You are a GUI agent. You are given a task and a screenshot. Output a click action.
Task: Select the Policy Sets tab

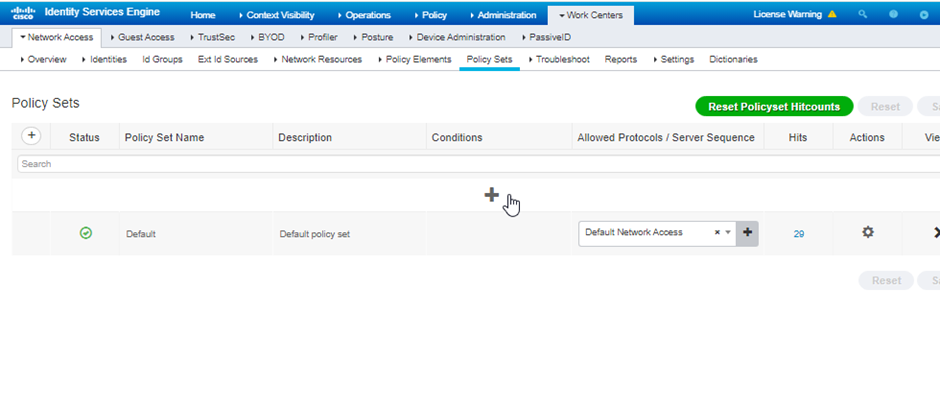(x=489, y=59)
